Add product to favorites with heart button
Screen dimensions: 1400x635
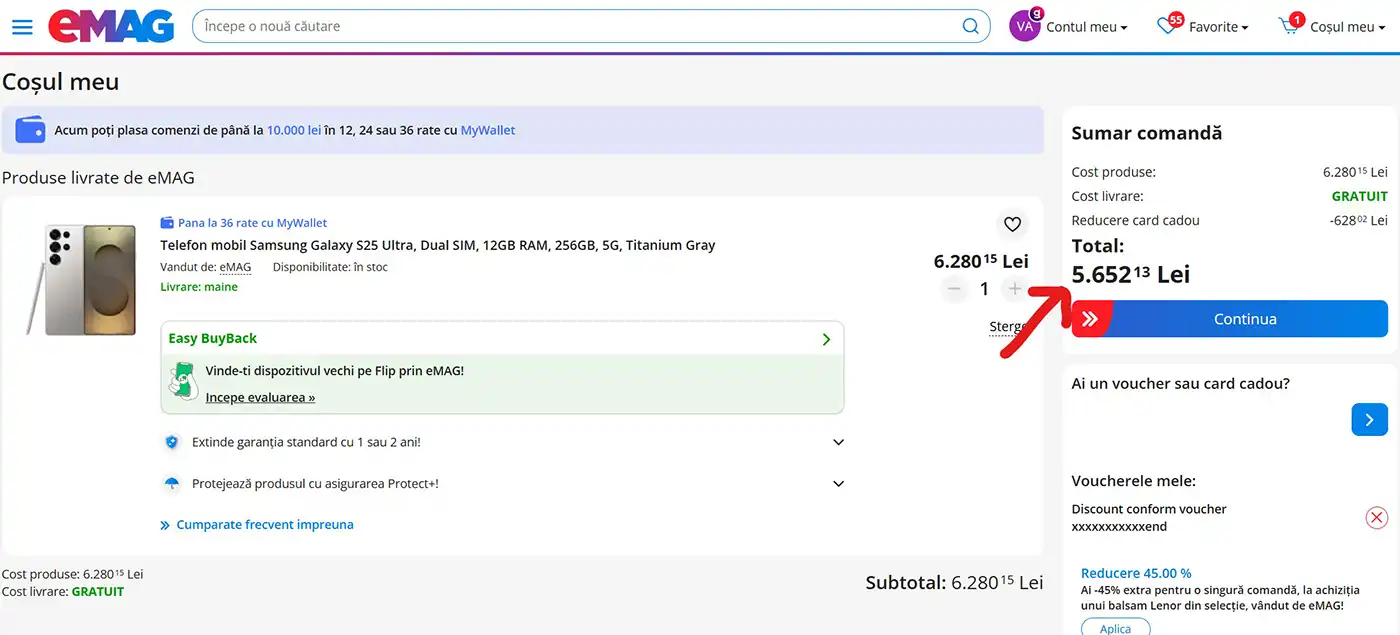1012,224
